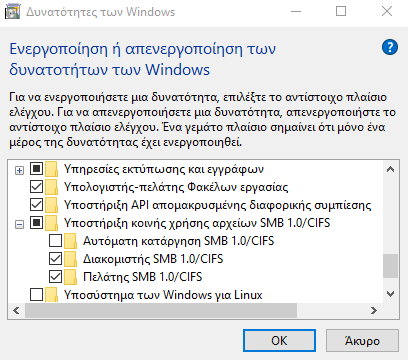Enable the Υποσύστημα των Windows για Linux checkbox

(36, 295)
